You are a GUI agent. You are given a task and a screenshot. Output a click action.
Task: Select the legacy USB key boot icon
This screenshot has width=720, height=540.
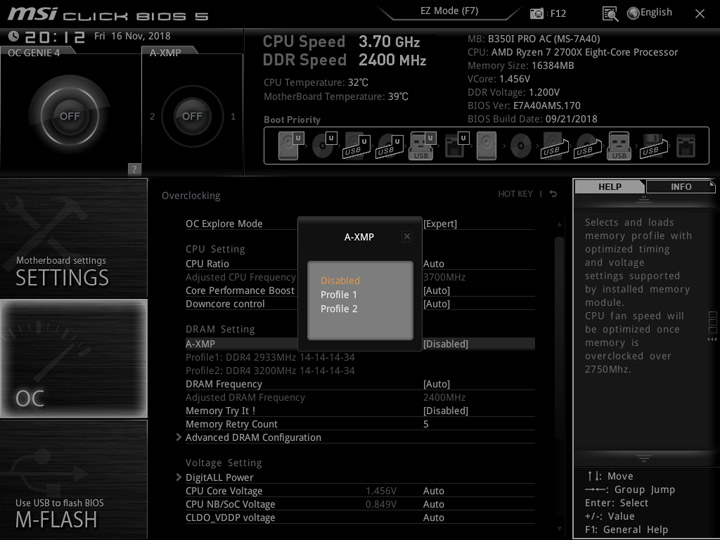[x=619, y=145]
